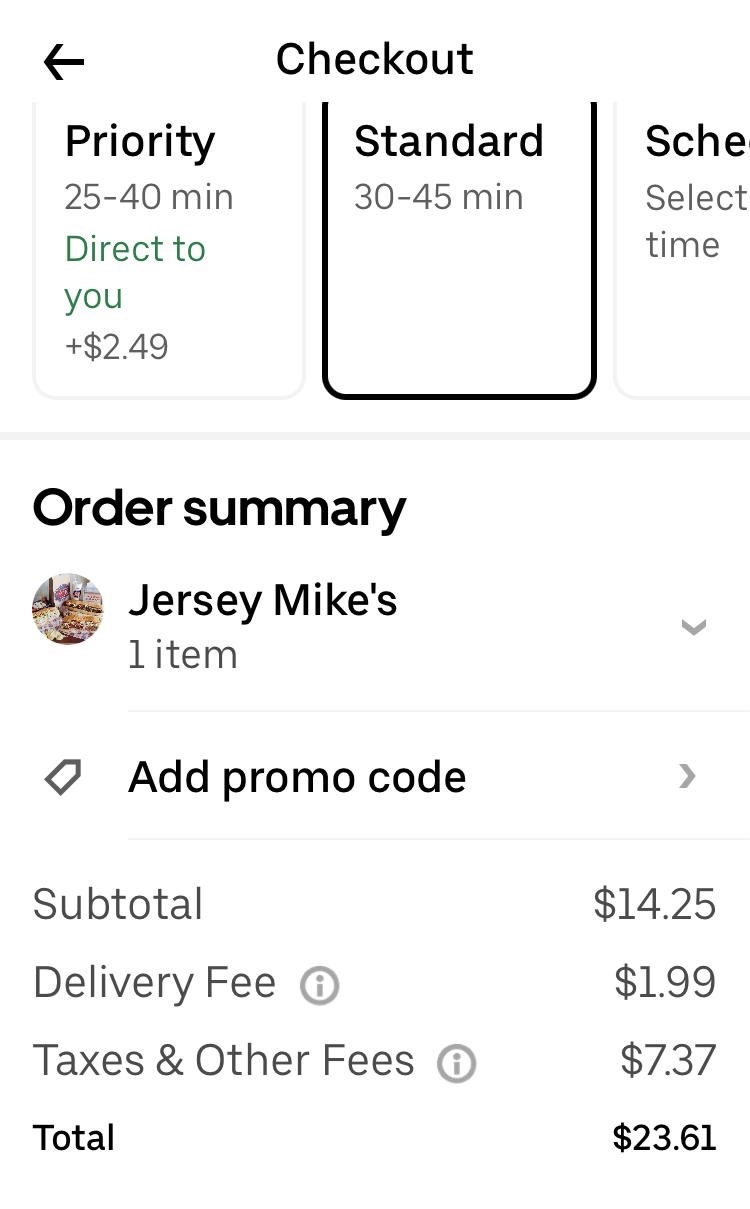Screen dimensions: 750x1209
Task: Choose the Standard 30-45 min delivery option
Action: tap(459, 250)
